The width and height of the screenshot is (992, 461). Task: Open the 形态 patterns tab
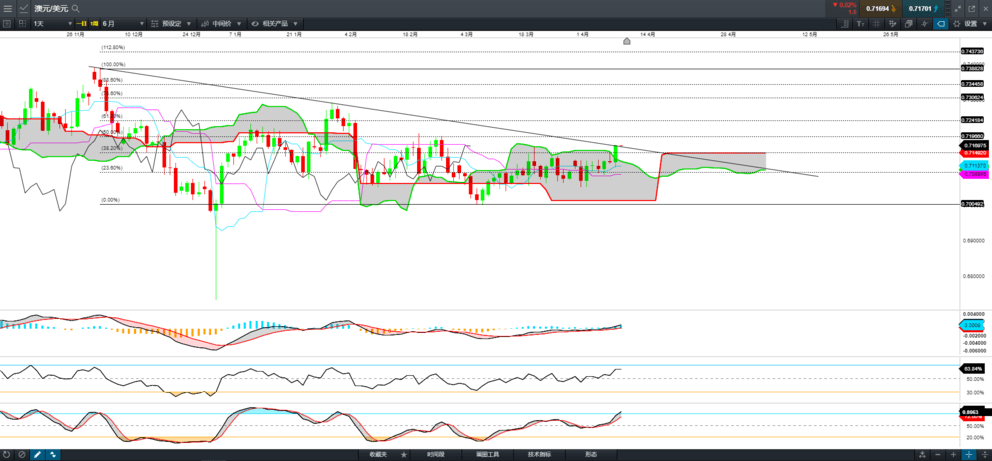point(590,454)
